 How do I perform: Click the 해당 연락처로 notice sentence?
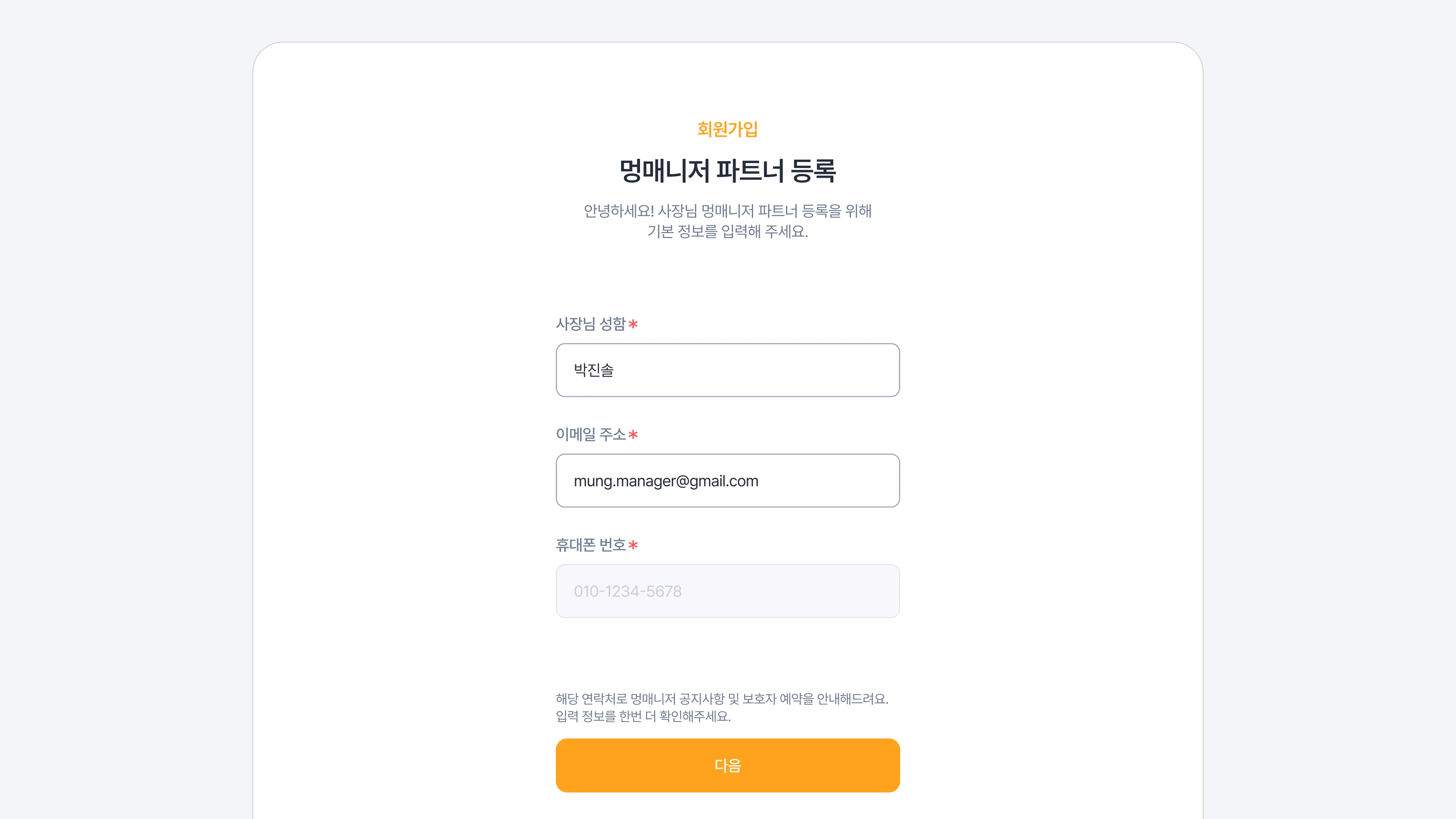click(x=722, y=698)
